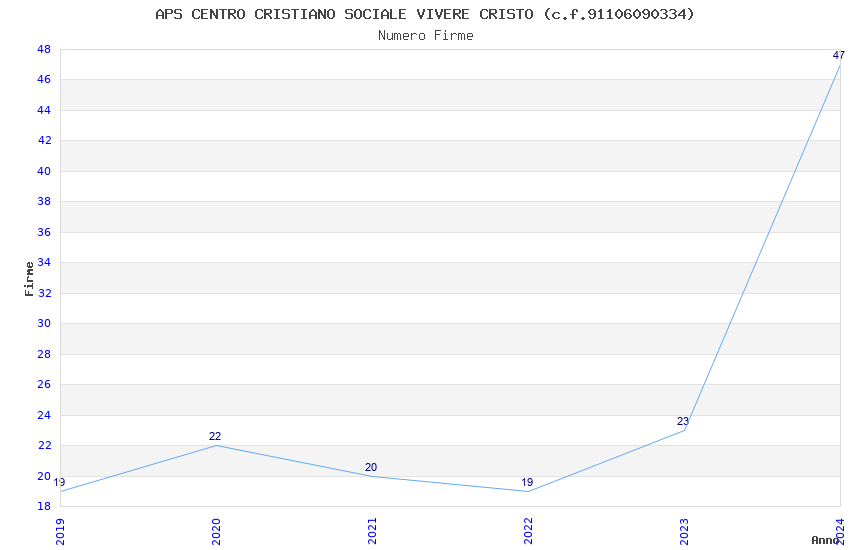
Task: Select the 2022 year tick label
Action: pos(528,530)
